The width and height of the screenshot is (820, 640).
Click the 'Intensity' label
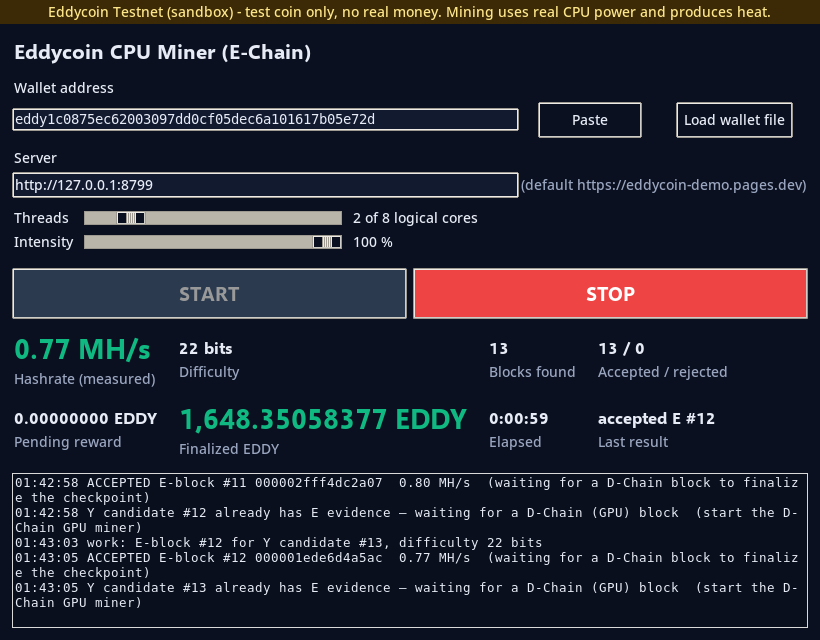tap(43, 242)
